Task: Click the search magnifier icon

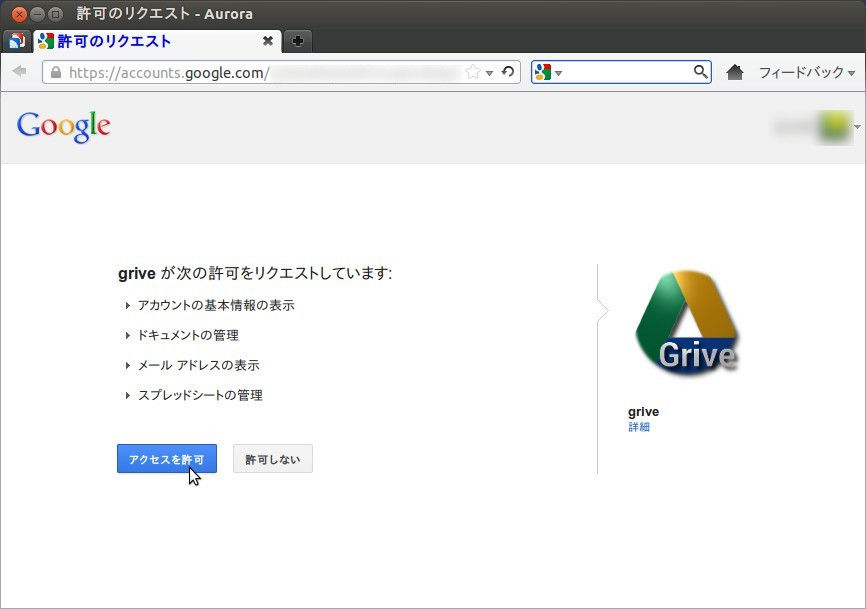Action: tap(700, 72)
